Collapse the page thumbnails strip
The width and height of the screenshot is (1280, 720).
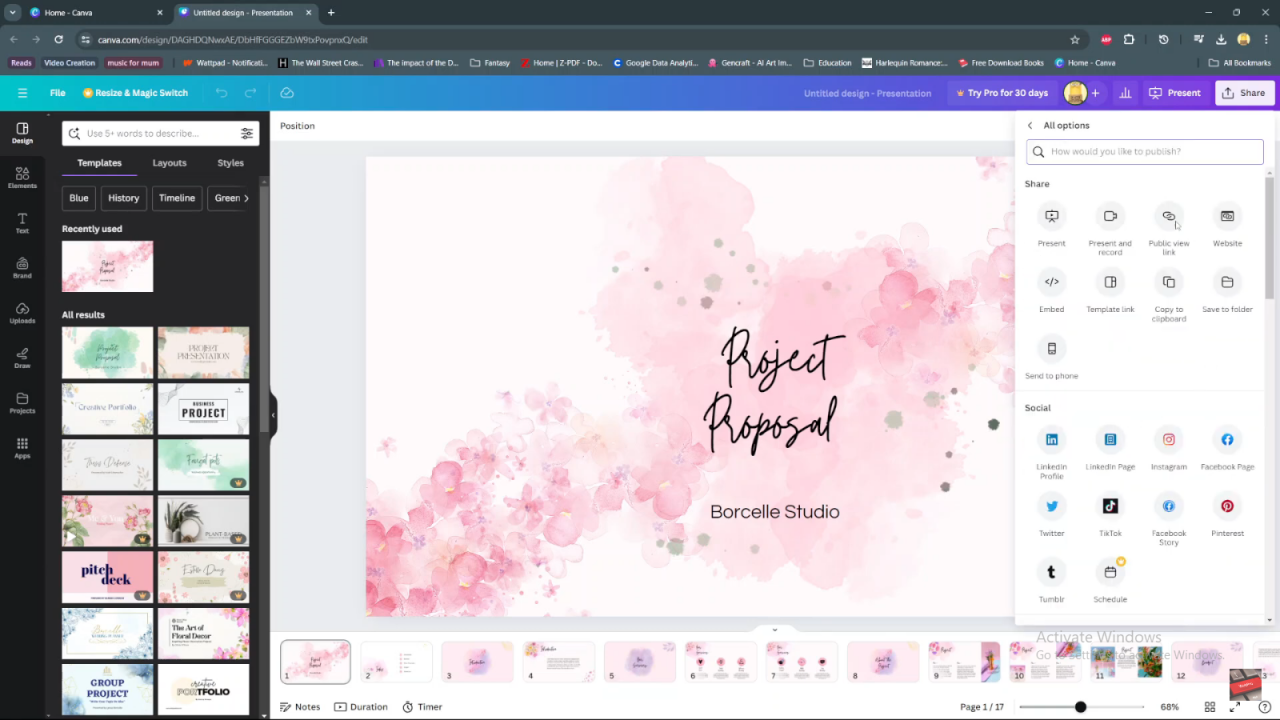(x=774, y=630)
